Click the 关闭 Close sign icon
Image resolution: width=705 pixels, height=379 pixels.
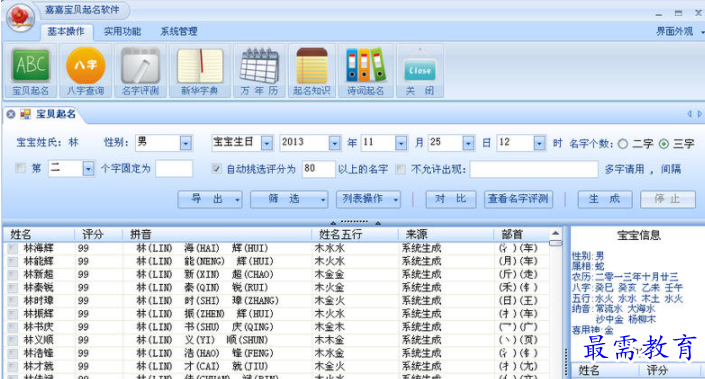coord(419,71)
